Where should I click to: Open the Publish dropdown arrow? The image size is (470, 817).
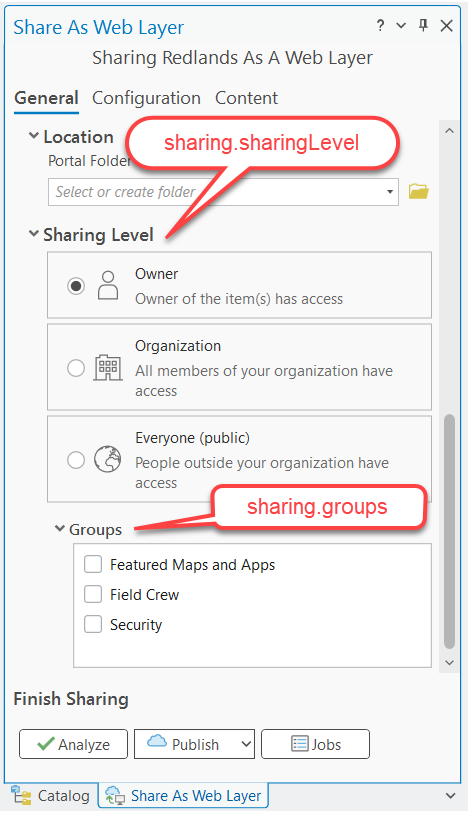coord(247,744)
